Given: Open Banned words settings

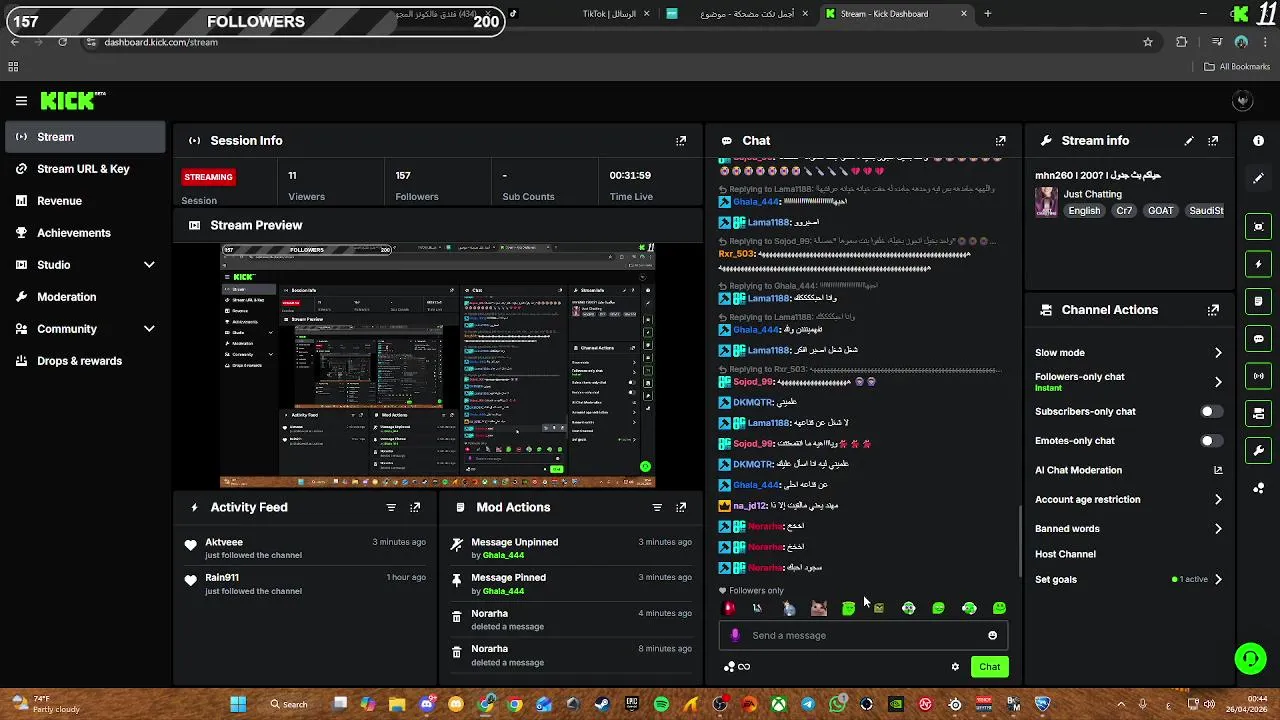Looking at the screenshot, I should [1129, 529].
